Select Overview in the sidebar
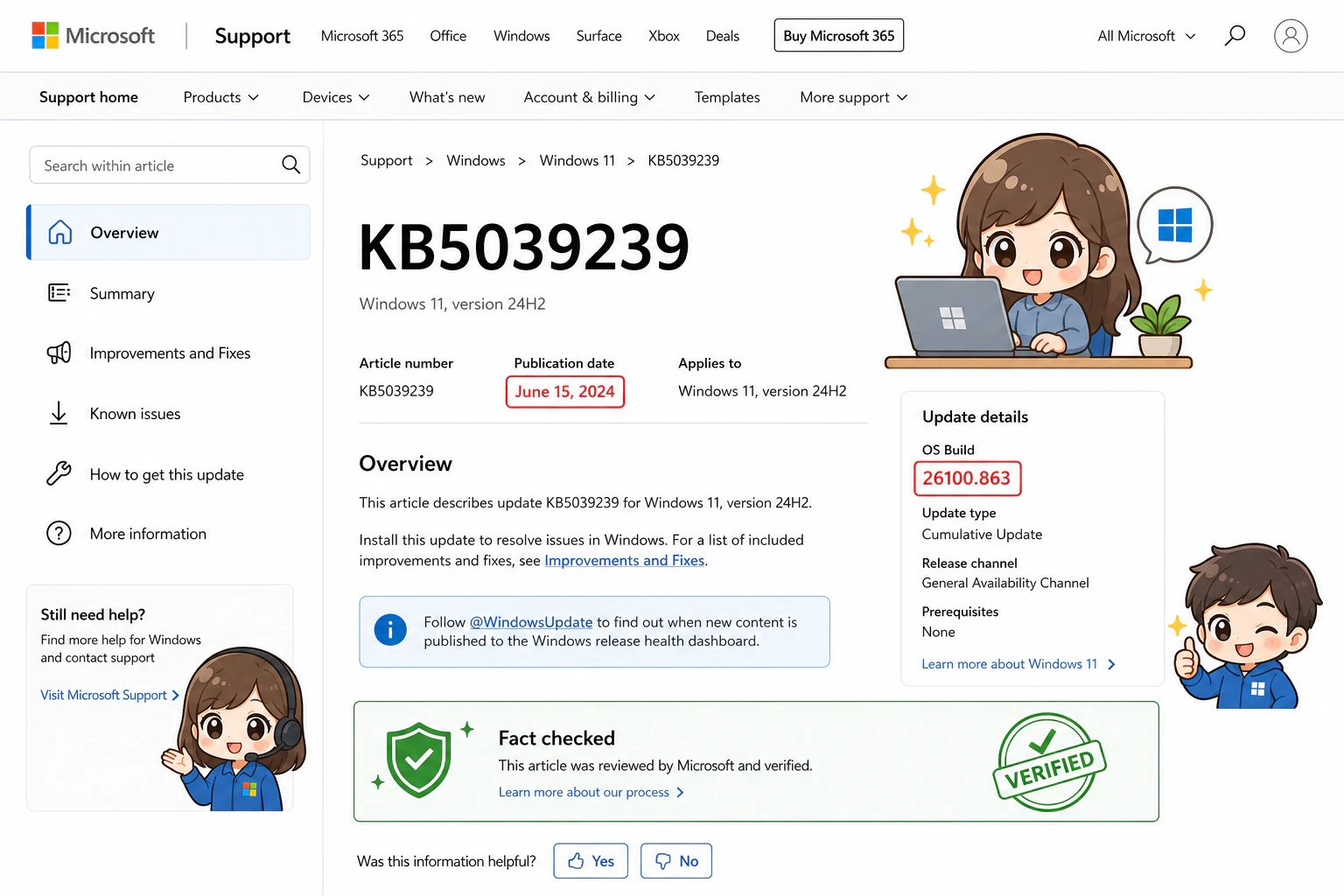The image size is (1344, 896). coord(168,232)
